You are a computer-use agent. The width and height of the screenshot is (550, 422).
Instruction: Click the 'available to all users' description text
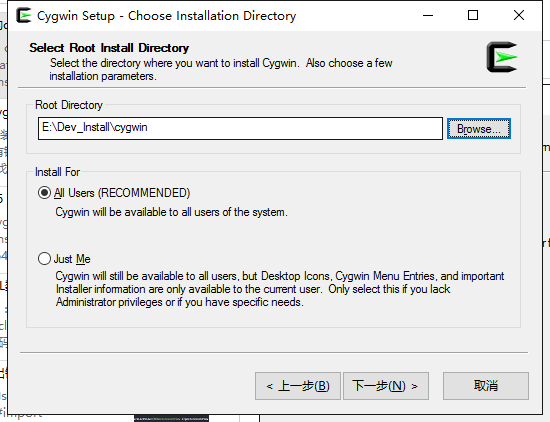(x=172, y=212)
